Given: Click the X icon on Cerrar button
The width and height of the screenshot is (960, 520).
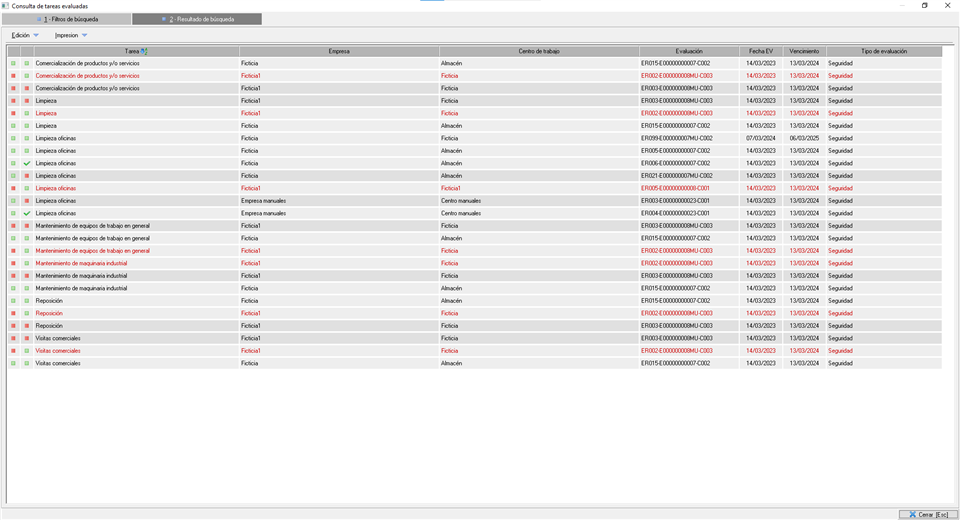Looking at the screenshot, I should [912, 514].
